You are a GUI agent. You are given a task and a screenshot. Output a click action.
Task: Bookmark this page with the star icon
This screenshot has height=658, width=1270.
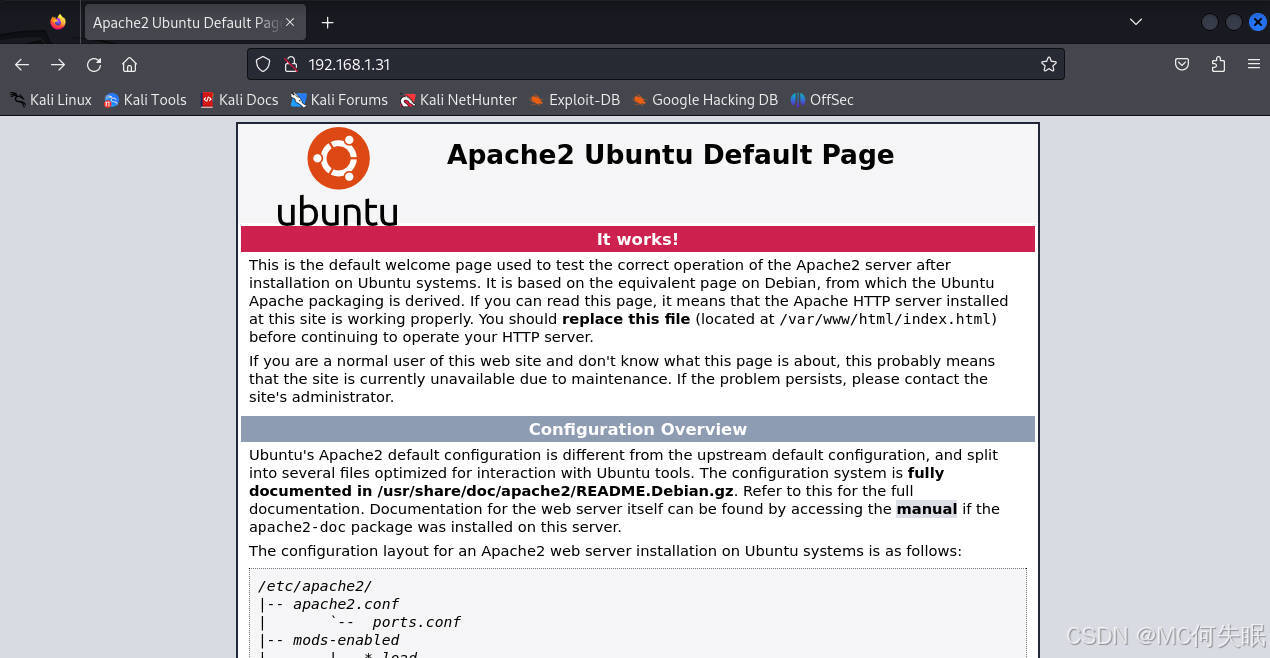1048,64
